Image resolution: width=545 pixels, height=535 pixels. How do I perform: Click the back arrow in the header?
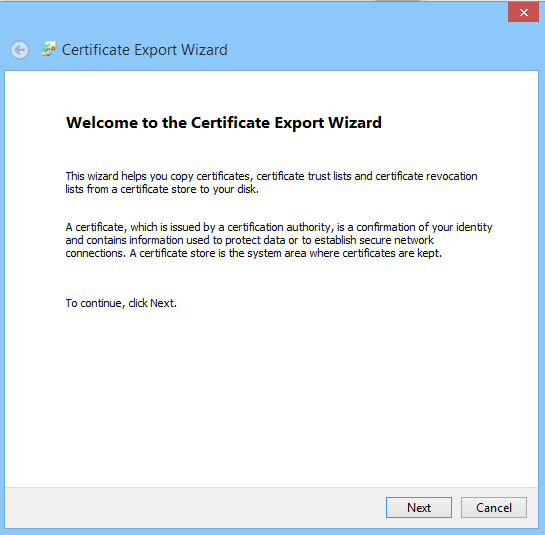(x=19, y=50)
